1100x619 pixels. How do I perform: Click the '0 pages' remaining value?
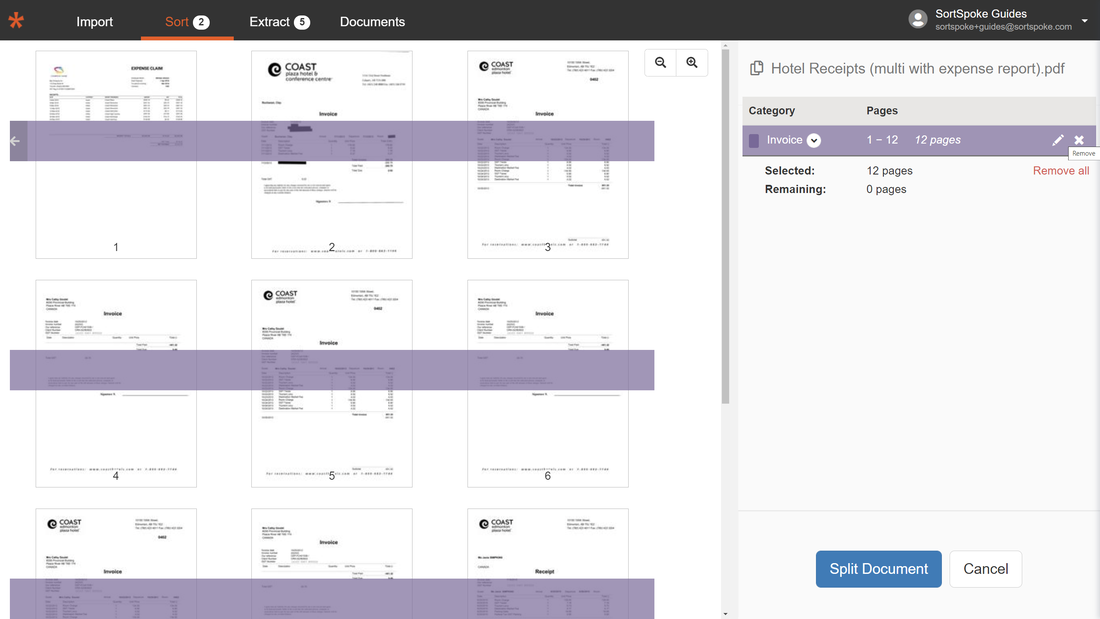click(886, 189)
